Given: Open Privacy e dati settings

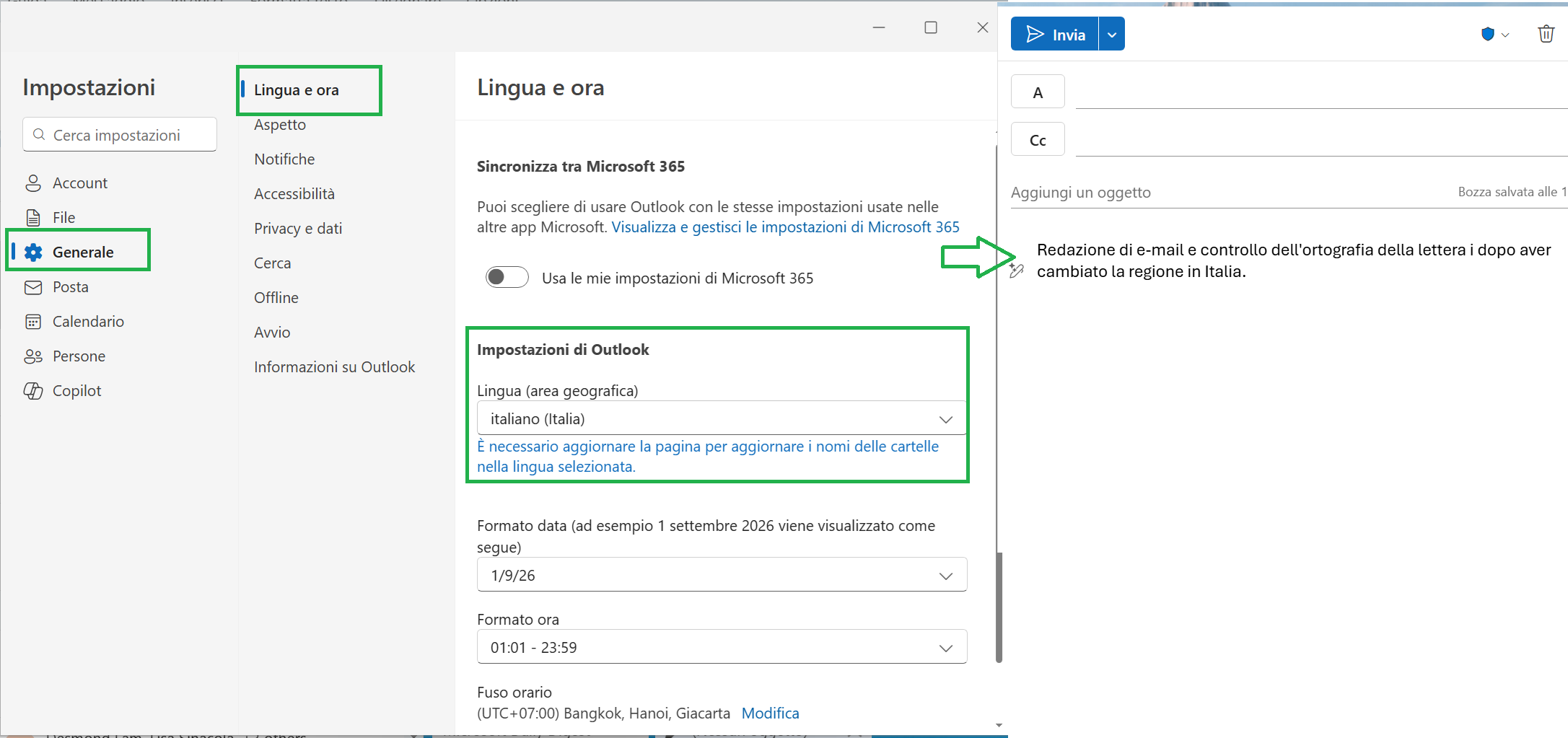Looking at the screenshot, I should (x=298, y=229).
